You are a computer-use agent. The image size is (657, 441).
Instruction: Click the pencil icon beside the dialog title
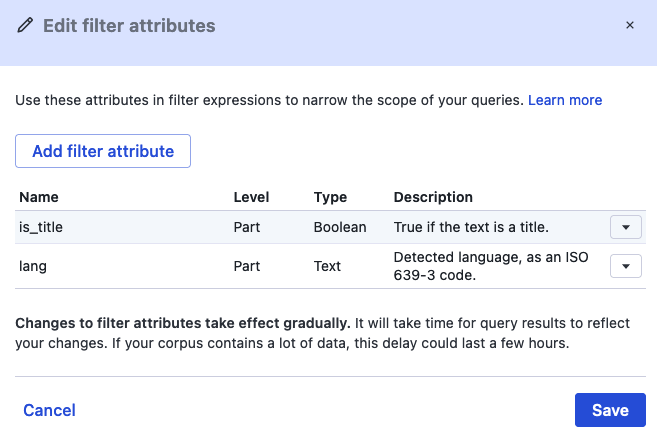coord(25,26)
